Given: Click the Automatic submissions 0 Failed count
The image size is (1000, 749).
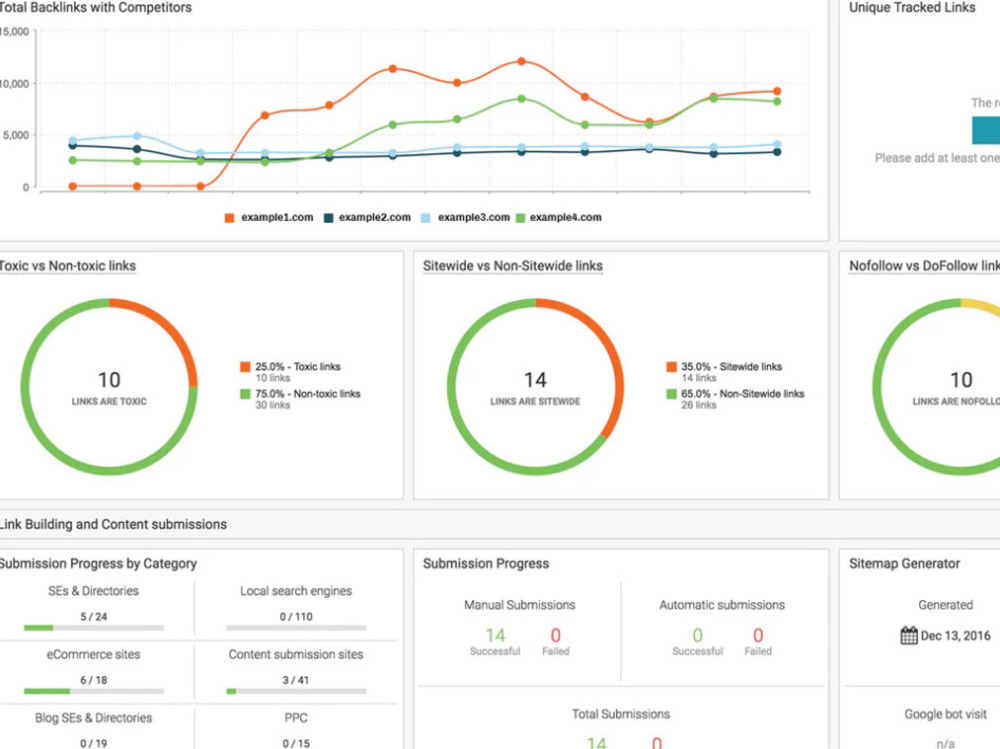Looking at the screenshot, I should (758, 635).
